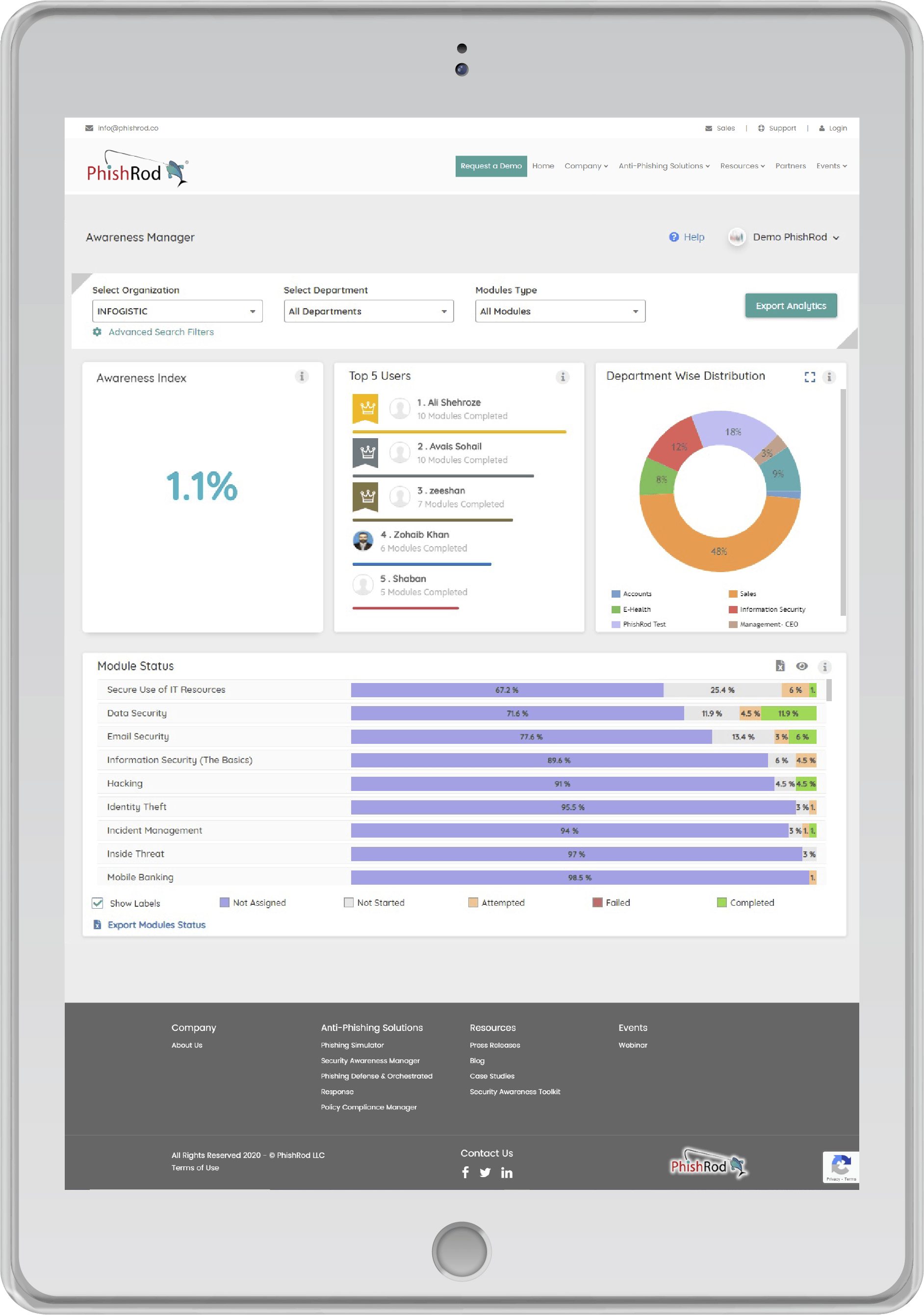Click the reCAPTCHA badge
Image resolution: width=924 pixels, height=1315 pixels.
(841, 1167)
